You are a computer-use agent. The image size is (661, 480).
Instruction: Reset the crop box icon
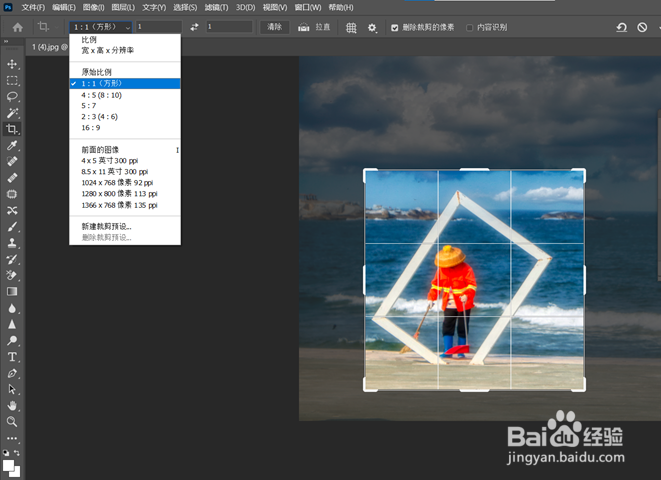point(621,27)
